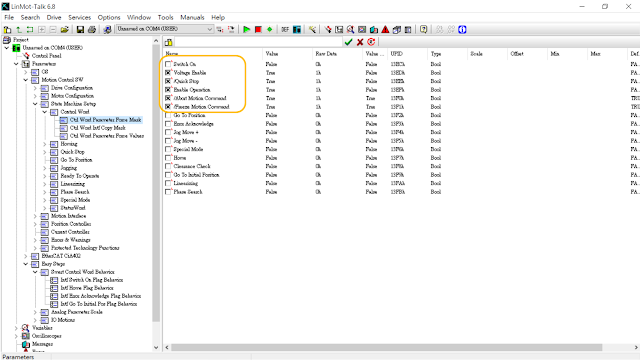Check the Jog Move + checkbox
The width and height of the screenshot is (640, 360).
pos(168,132)
